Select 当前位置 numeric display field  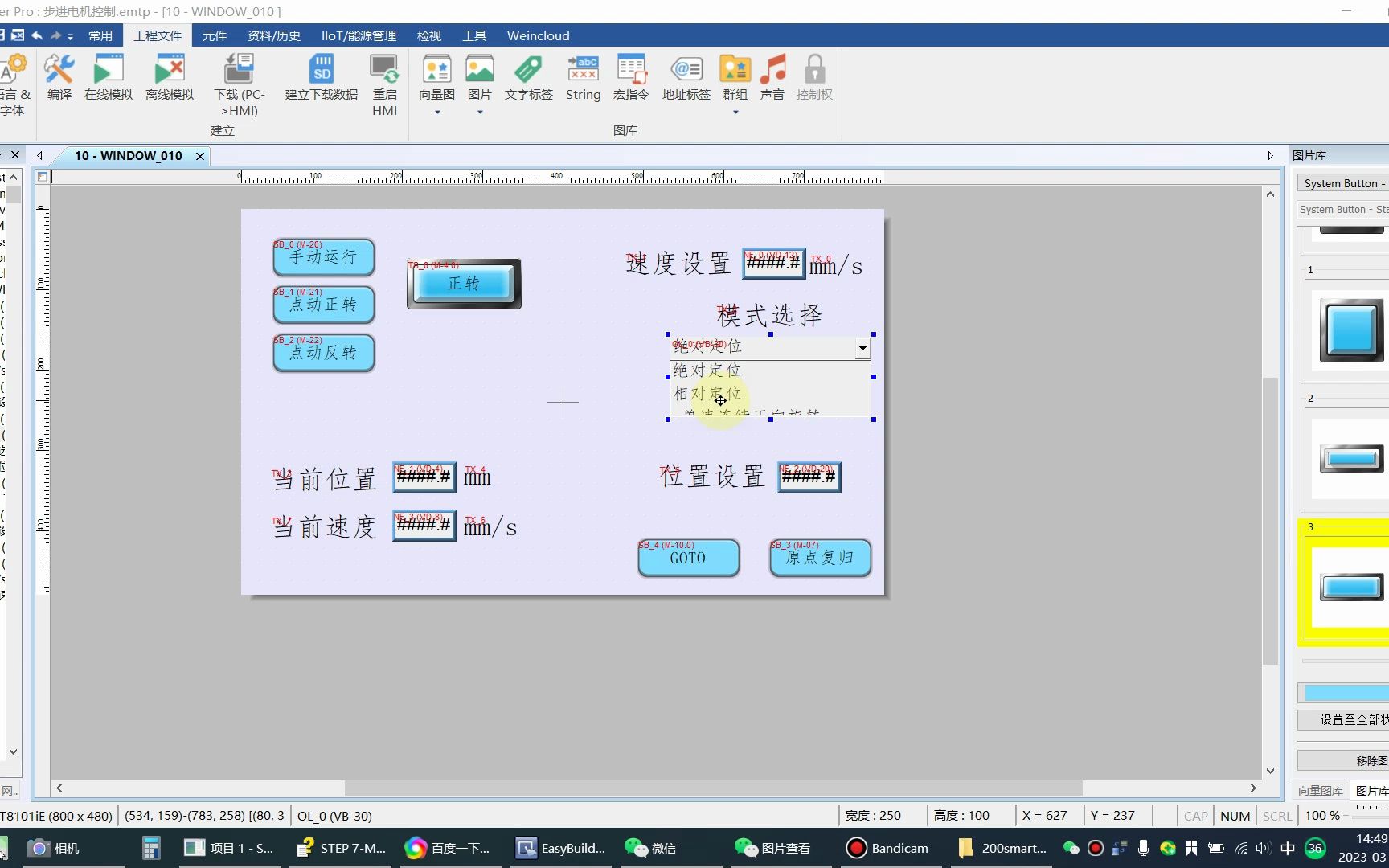coord(424,477)
